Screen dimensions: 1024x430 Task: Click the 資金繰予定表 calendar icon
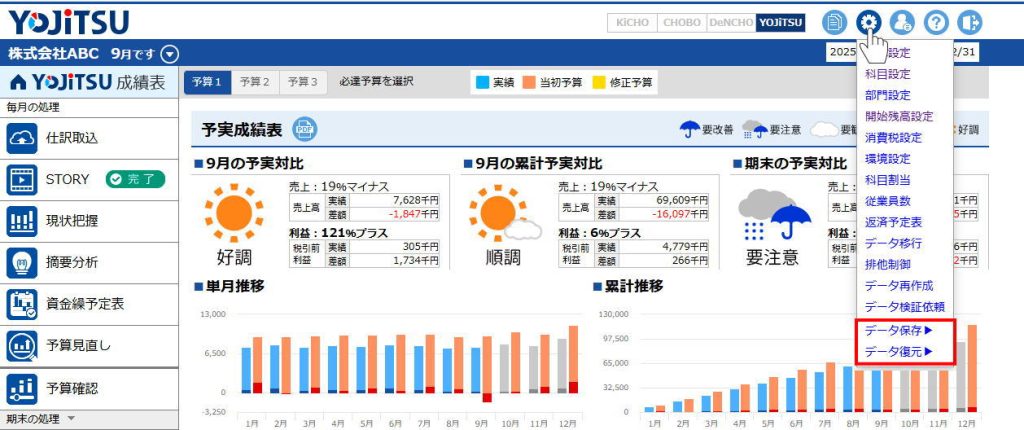22,304
